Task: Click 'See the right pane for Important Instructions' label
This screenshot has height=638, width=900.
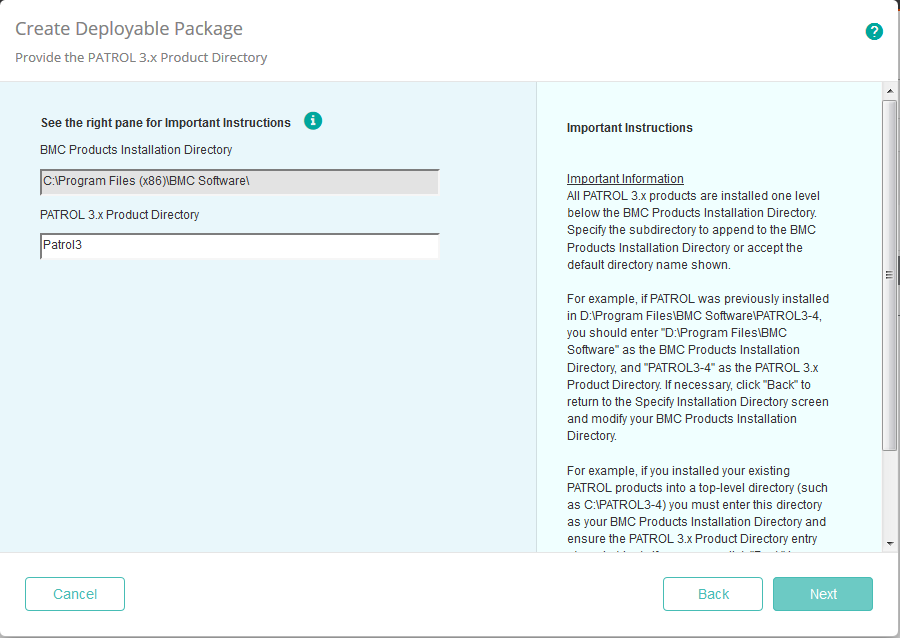Action: (x=166, y=123)
